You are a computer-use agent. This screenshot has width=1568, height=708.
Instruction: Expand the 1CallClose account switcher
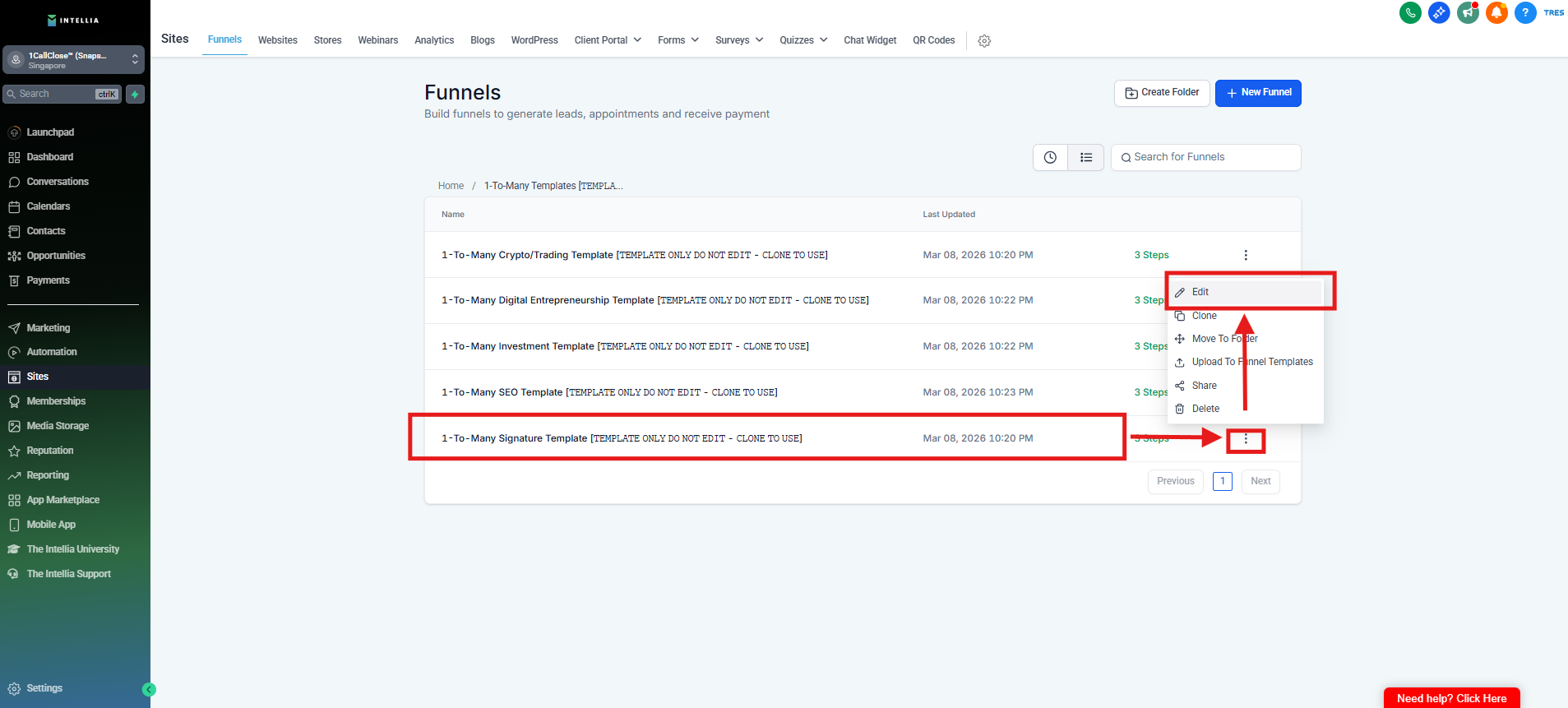coord(74,60)
